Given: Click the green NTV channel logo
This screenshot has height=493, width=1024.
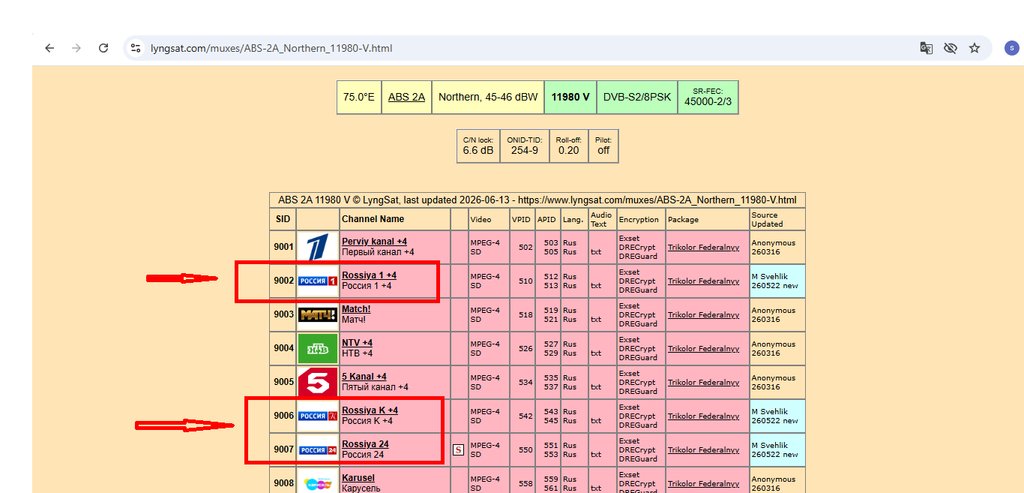Looking at the screenshot, I should [318, 349].
